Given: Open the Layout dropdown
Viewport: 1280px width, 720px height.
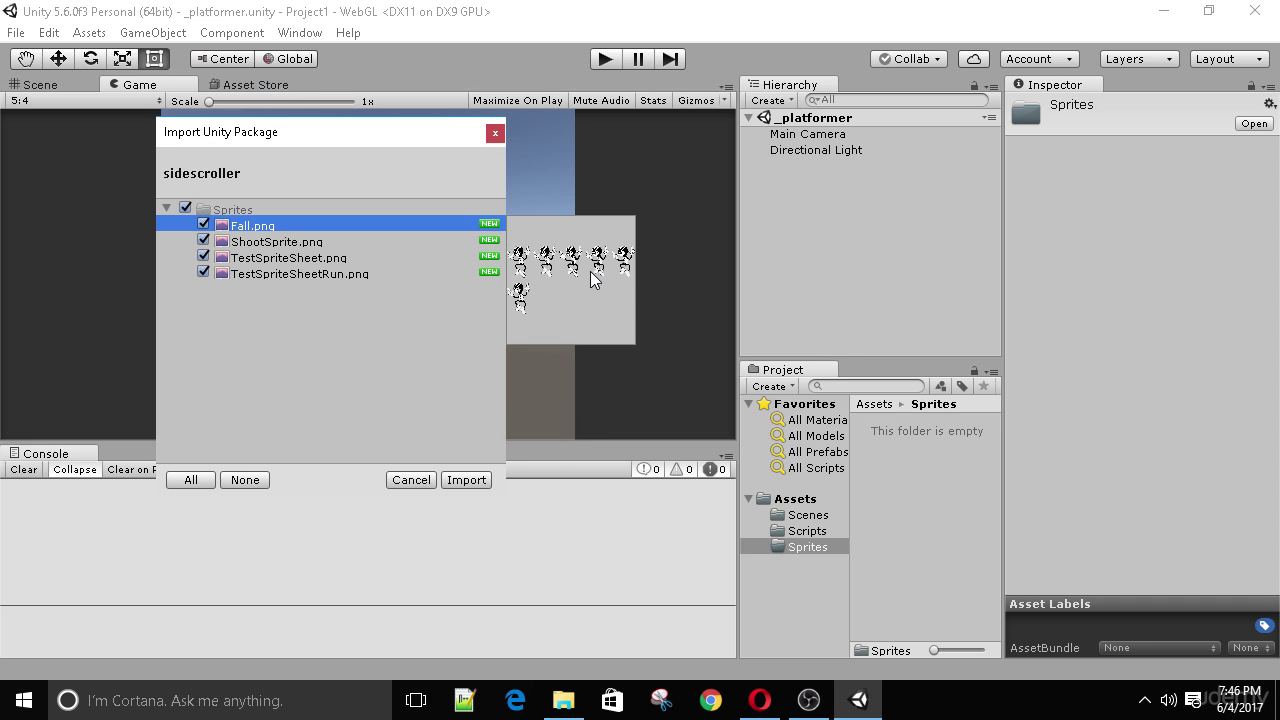Looking at the screenshot, I should [x=1230, y=59].
